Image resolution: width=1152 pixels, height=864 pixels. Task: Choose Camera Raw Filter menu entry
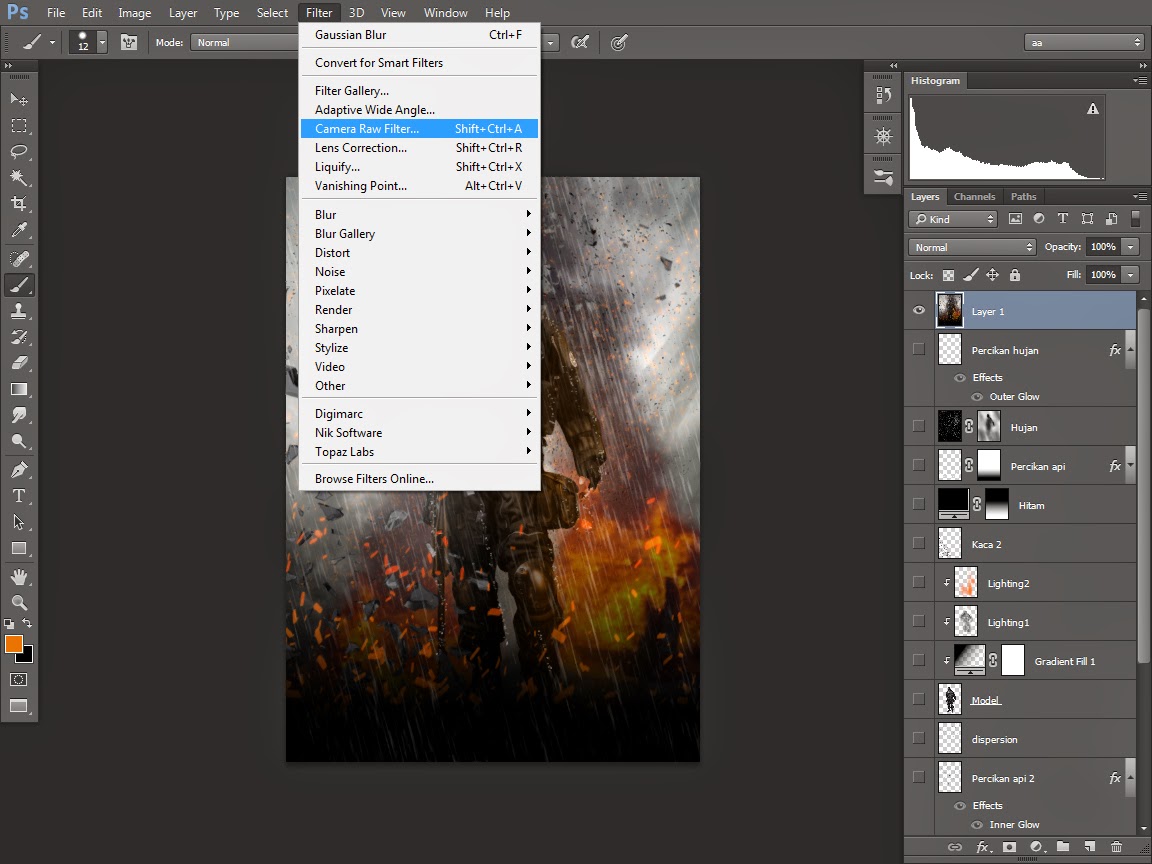[x=420, y=129]
